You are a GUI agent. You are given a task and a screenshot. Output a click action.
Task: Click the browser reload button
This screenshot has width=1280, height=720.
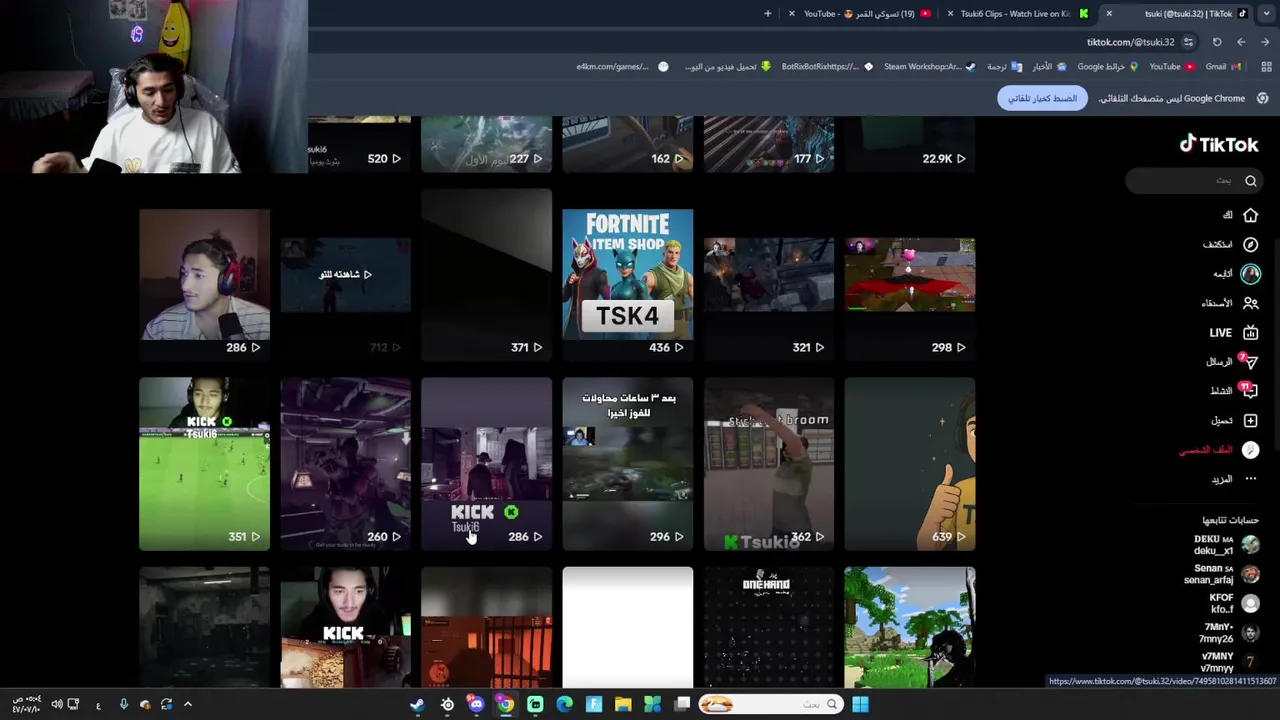1217,42
